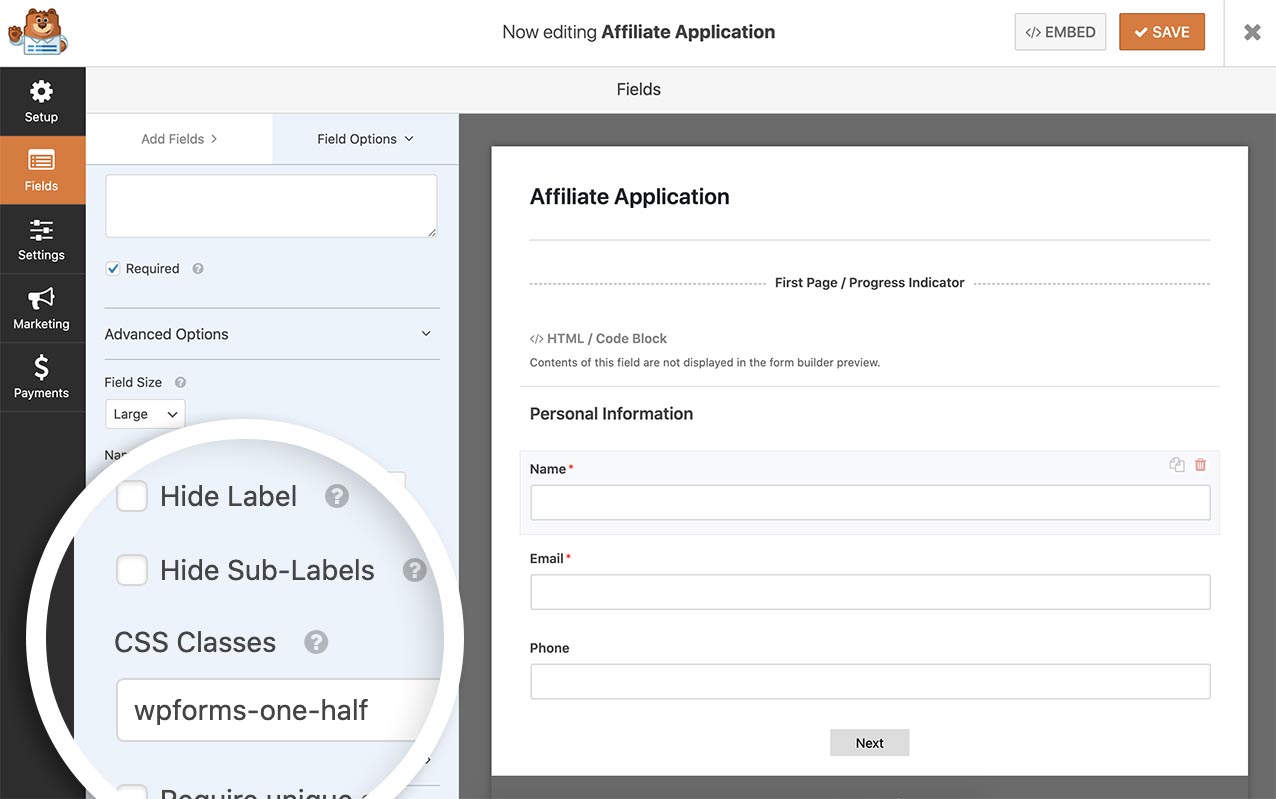Select the Fields tab header
Image resolution: width=1276 pixels, height=799 pixels.
point(638,89)
